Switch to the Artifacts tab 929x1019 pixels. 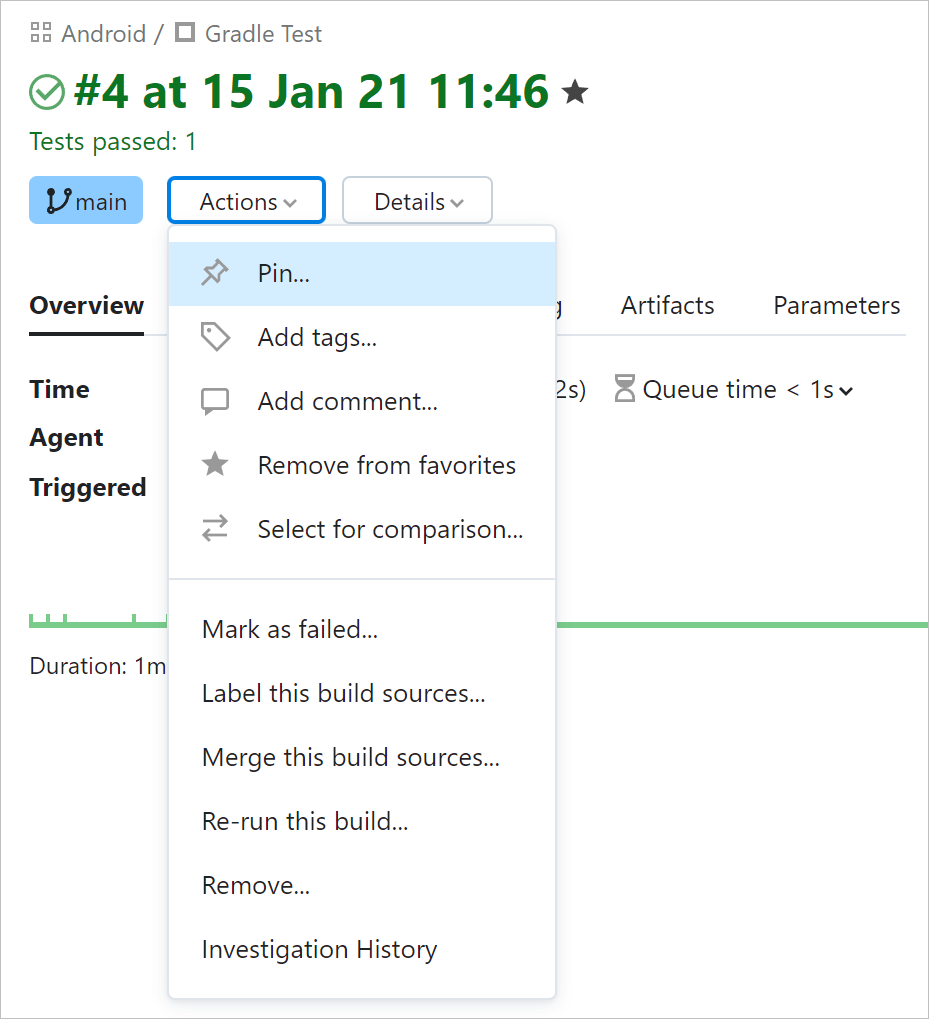(667, 305)
